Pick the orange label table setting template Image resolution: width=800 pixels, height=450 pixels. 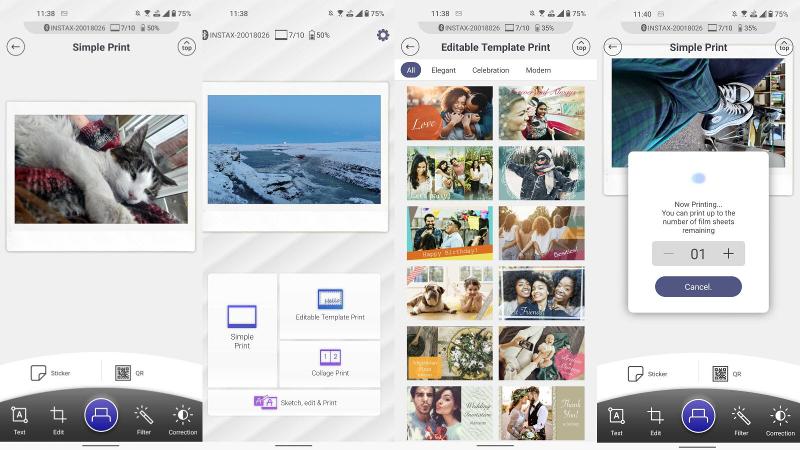(x=450, y=353)
